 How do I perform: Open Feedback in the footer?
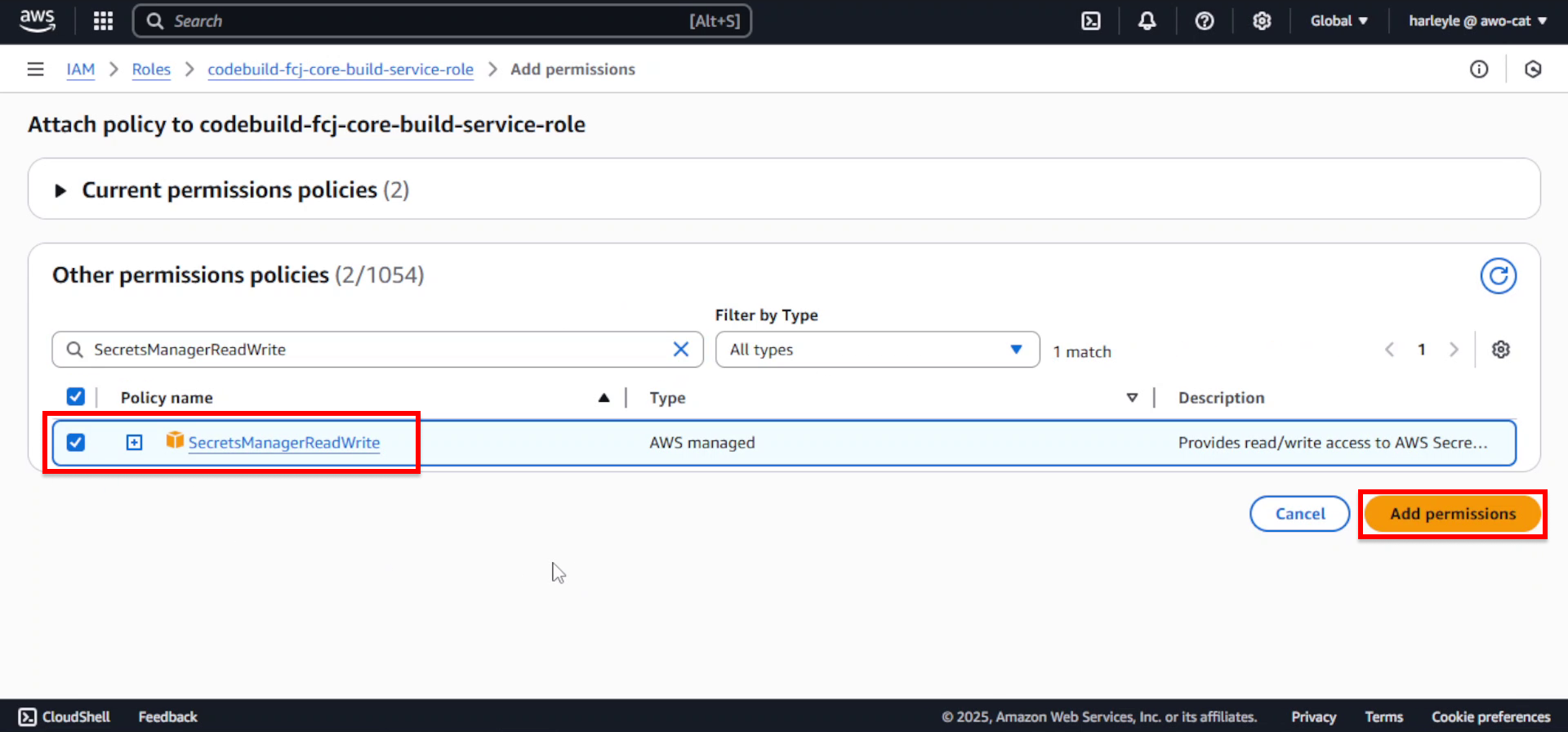(167, 716)
